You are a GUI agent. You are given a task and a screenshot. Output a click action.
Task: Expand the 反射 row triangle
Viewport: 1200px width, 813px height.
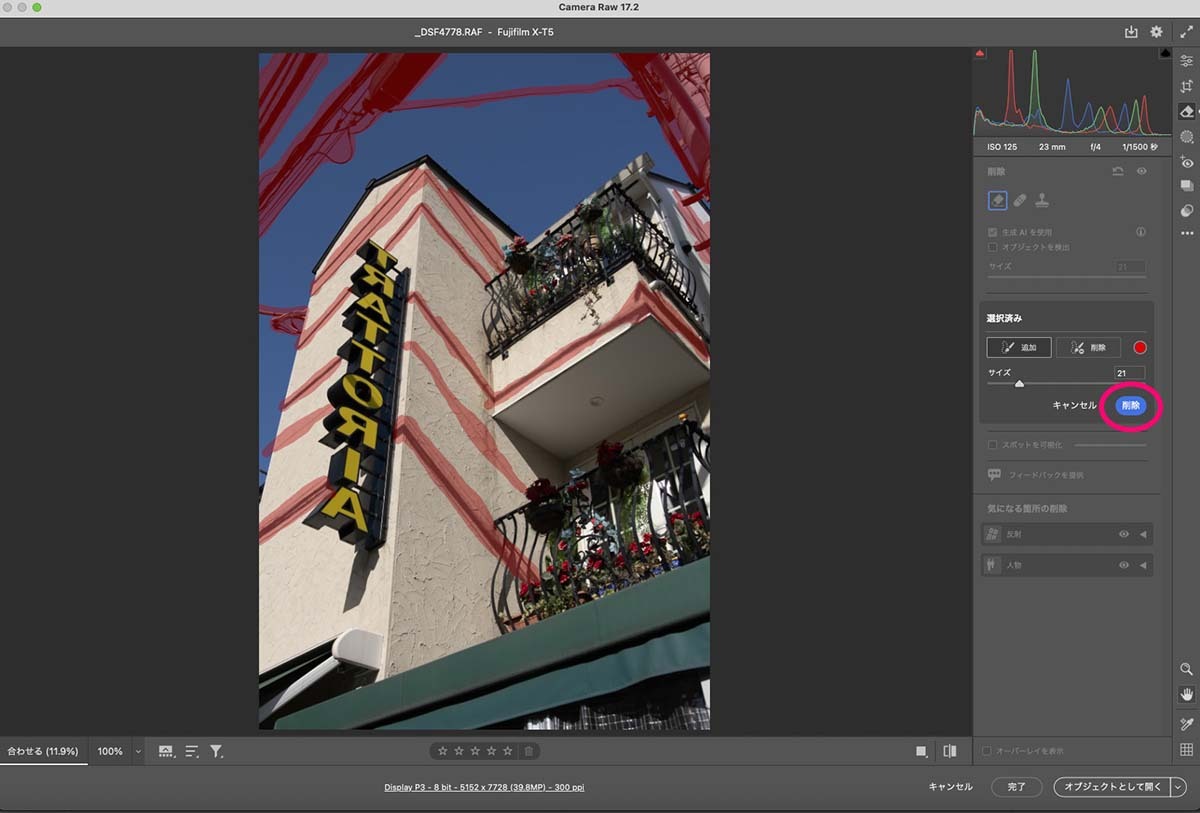tap(1143, 535)
